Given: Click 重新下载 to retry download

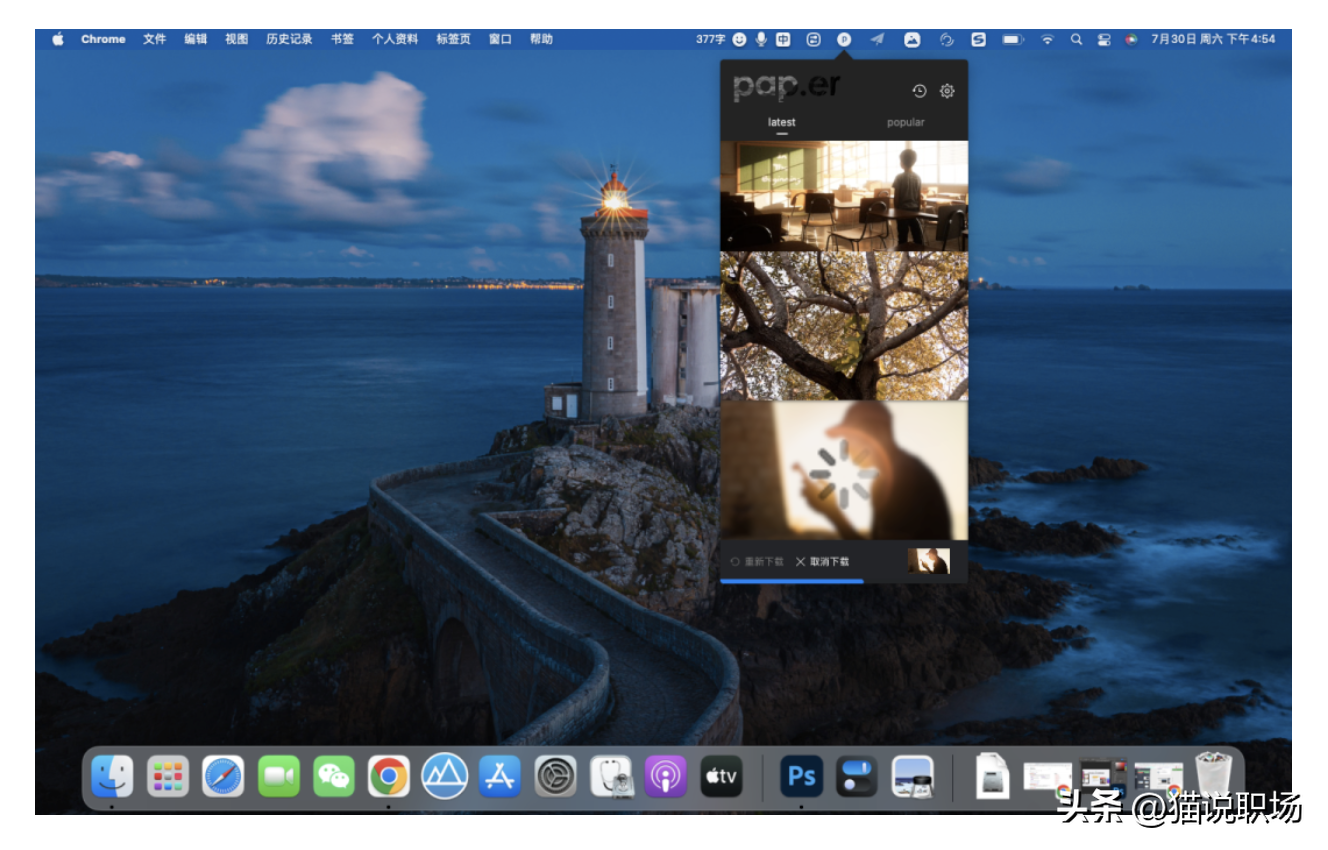Looking at the screenshot, I should click(757, 562).
